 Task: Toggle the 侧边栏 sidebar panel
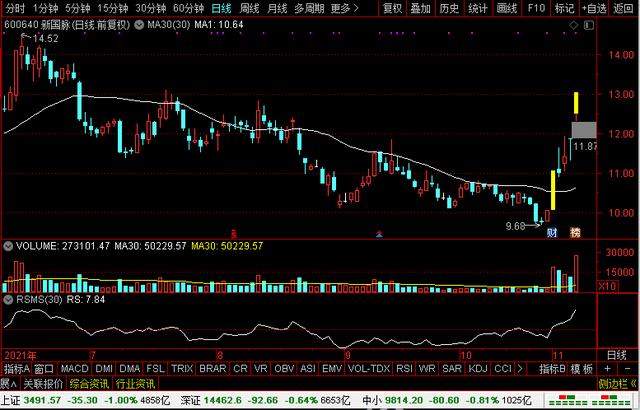[613, 383]
